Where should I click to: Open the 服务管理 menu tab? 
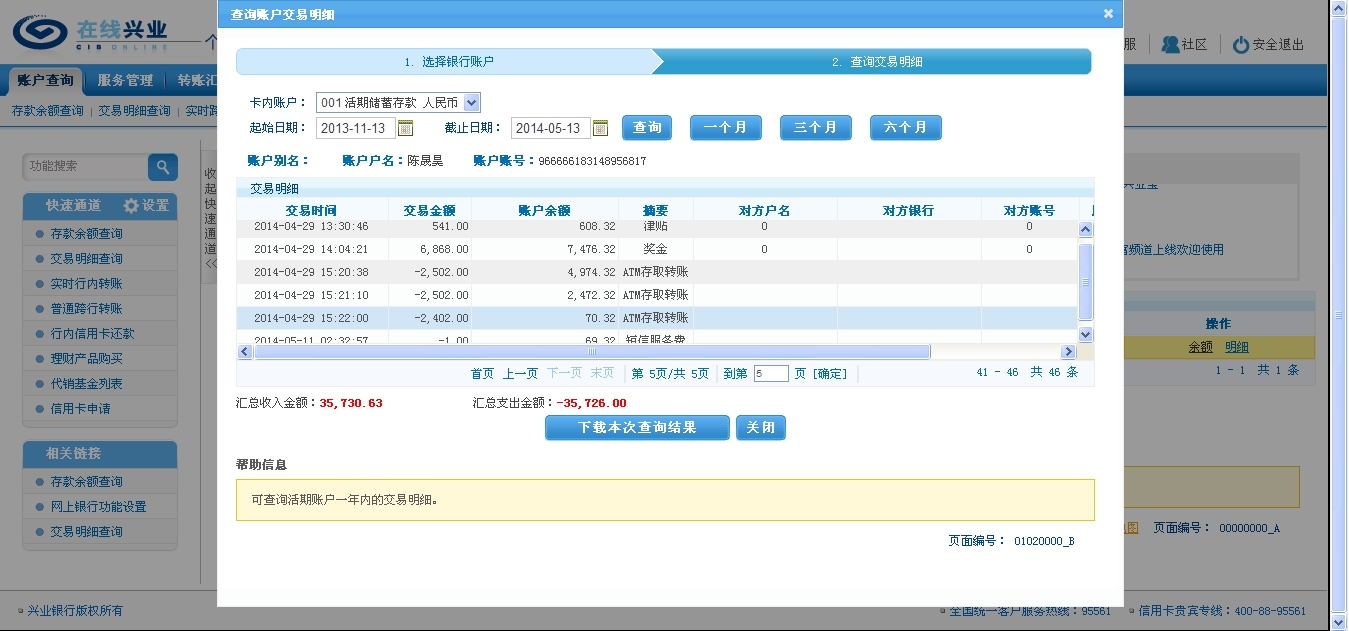tap(125, 81)
